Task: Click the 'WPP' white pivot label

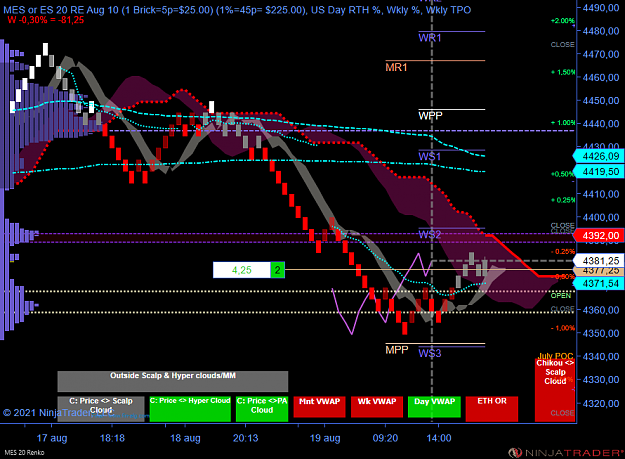Action: click(x=430, y=116)
